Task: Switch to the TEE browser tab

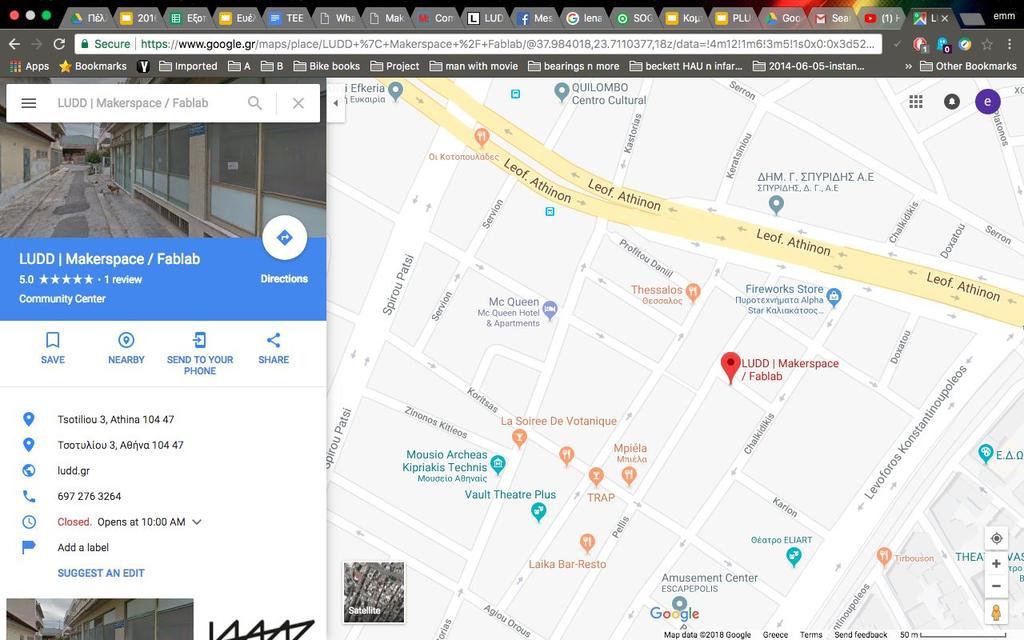Action: pos(287,18)
